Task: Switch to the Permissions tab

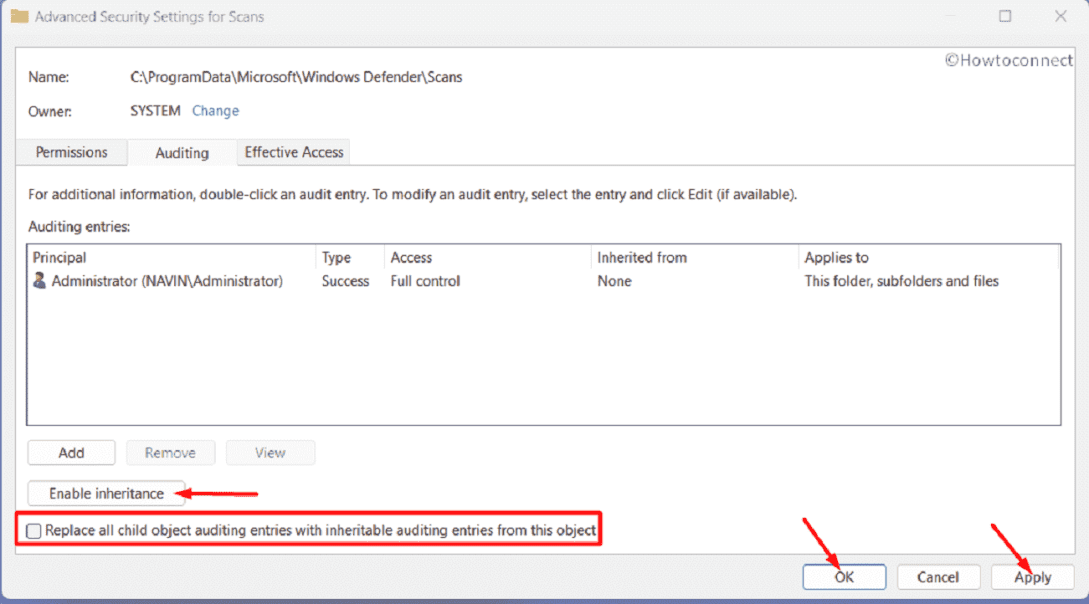Action: pyautogui.click(x=72, y=152)
